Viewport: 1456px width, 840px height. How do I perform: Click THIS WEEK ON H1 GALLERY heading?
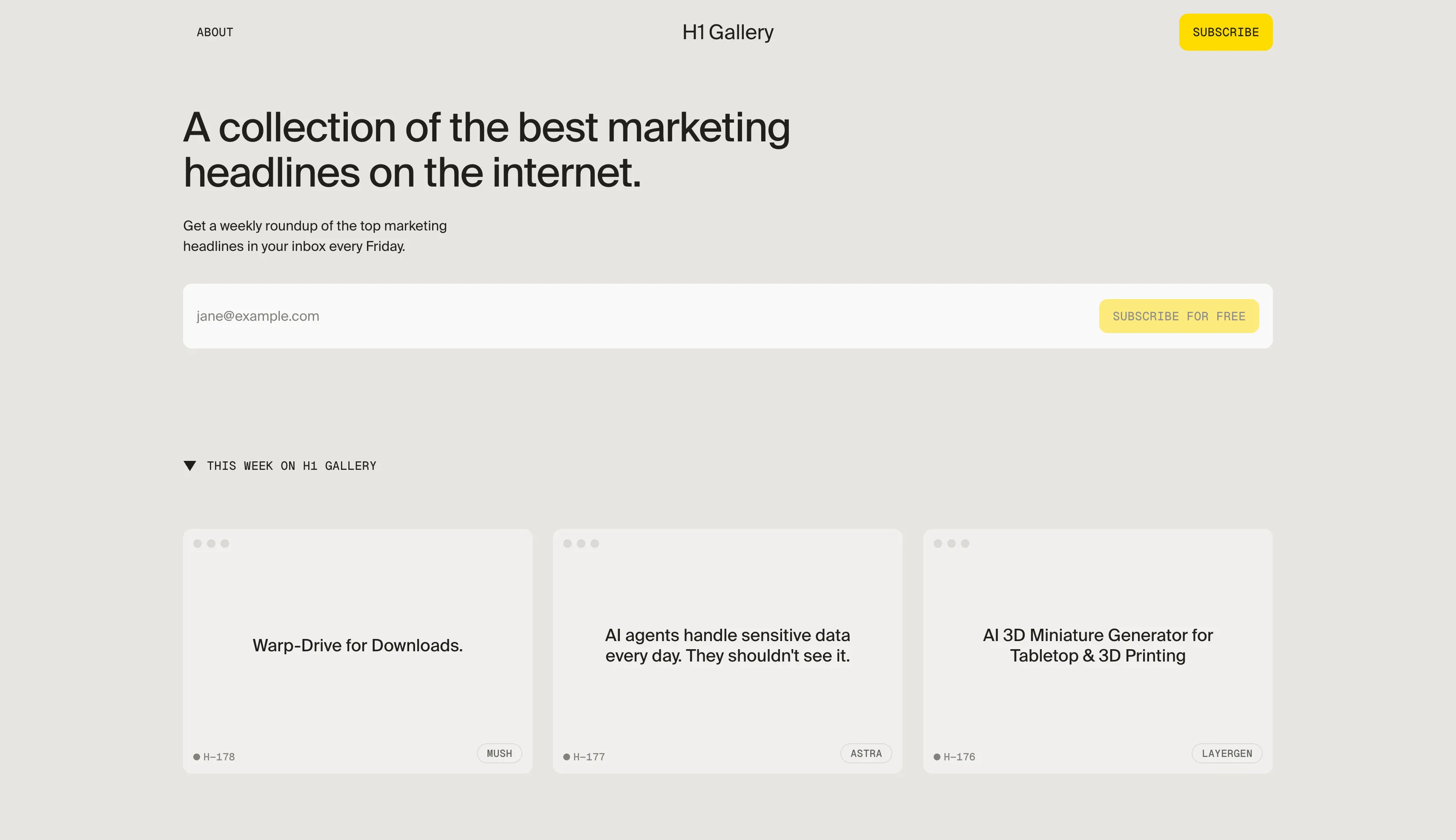pyautogui.click(x=291, y=466)
